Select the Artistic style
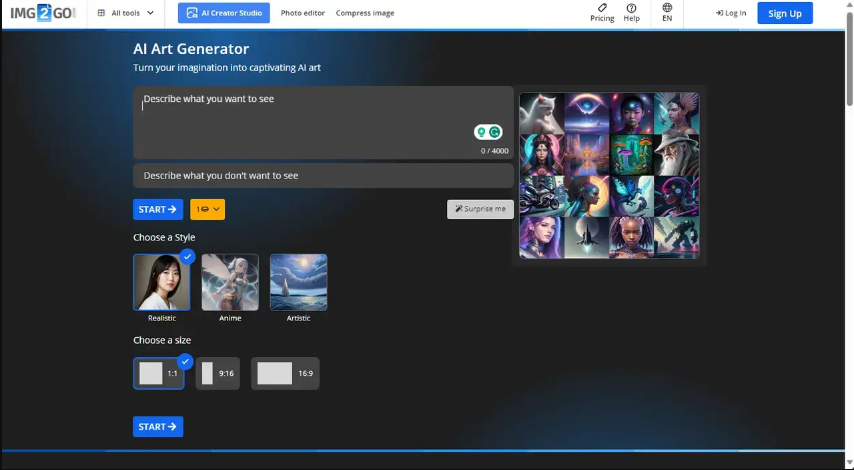This screenshot has height=470, width=854. [x=298, y=283]
